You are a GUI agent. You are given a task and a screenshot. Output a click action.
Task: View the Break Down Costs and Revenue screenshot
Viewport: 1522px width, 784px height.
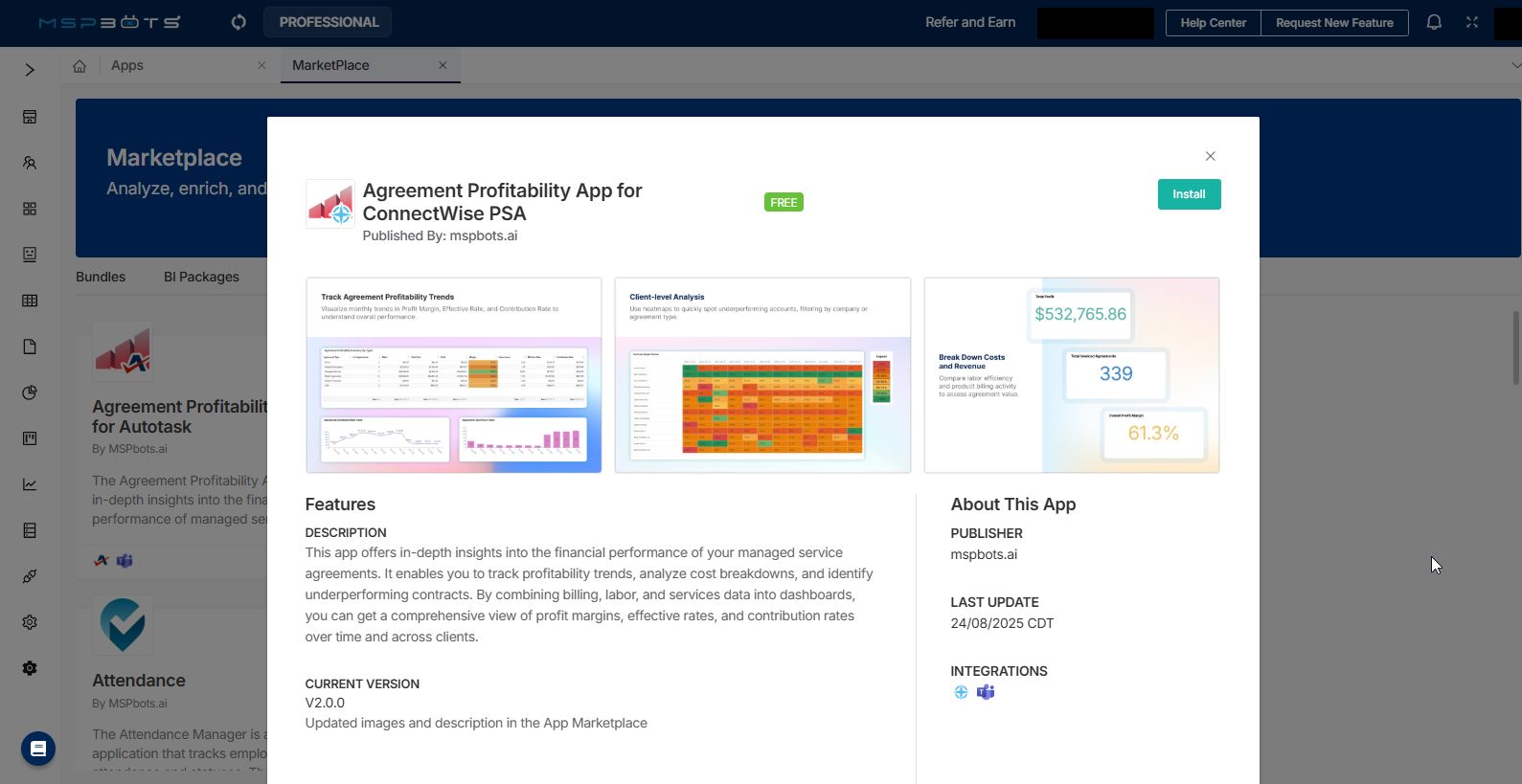(1072, 375)
